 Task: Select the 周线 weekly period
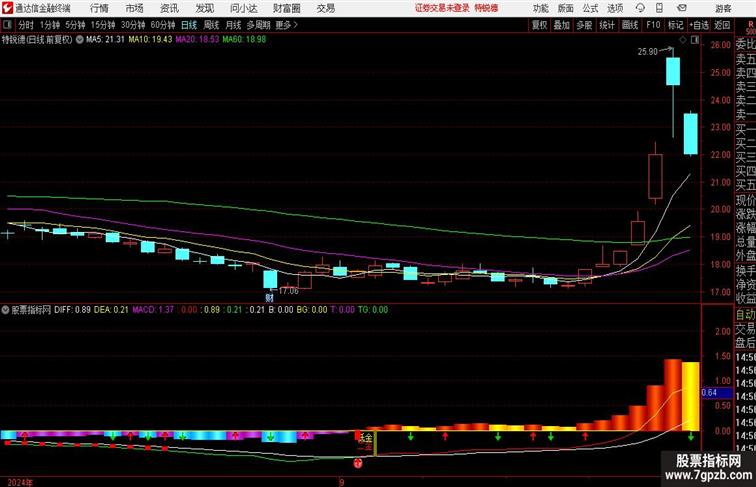[x=211, y=25]
